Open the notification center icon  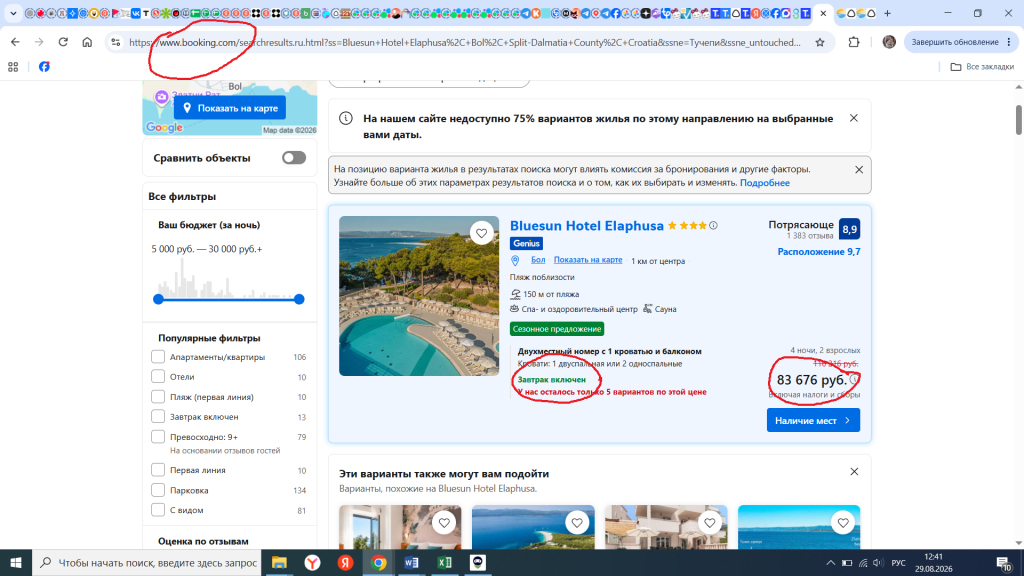click(1004, 563)
